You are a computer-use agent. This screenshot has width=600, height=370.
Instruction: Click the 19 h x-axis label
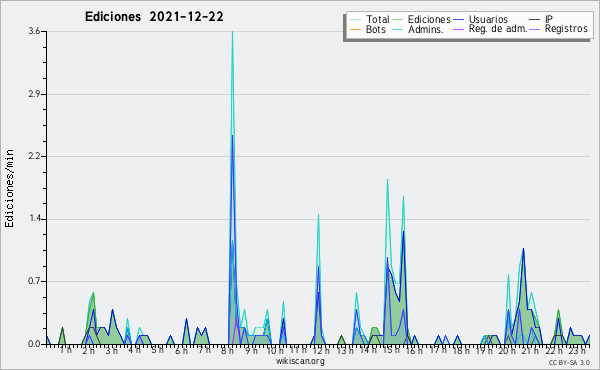pyautogui.click(x=484, y=350)
